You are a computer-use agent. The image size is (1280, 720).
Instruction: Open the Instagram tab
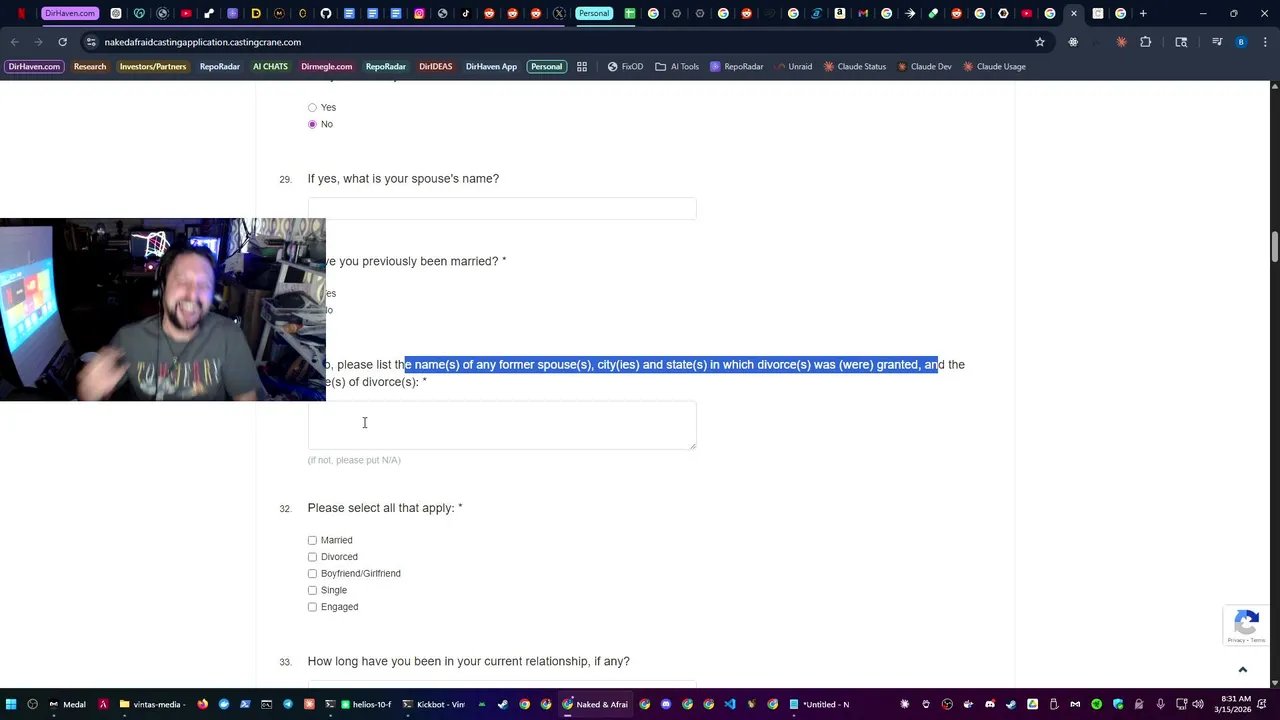tap(419, 14)
